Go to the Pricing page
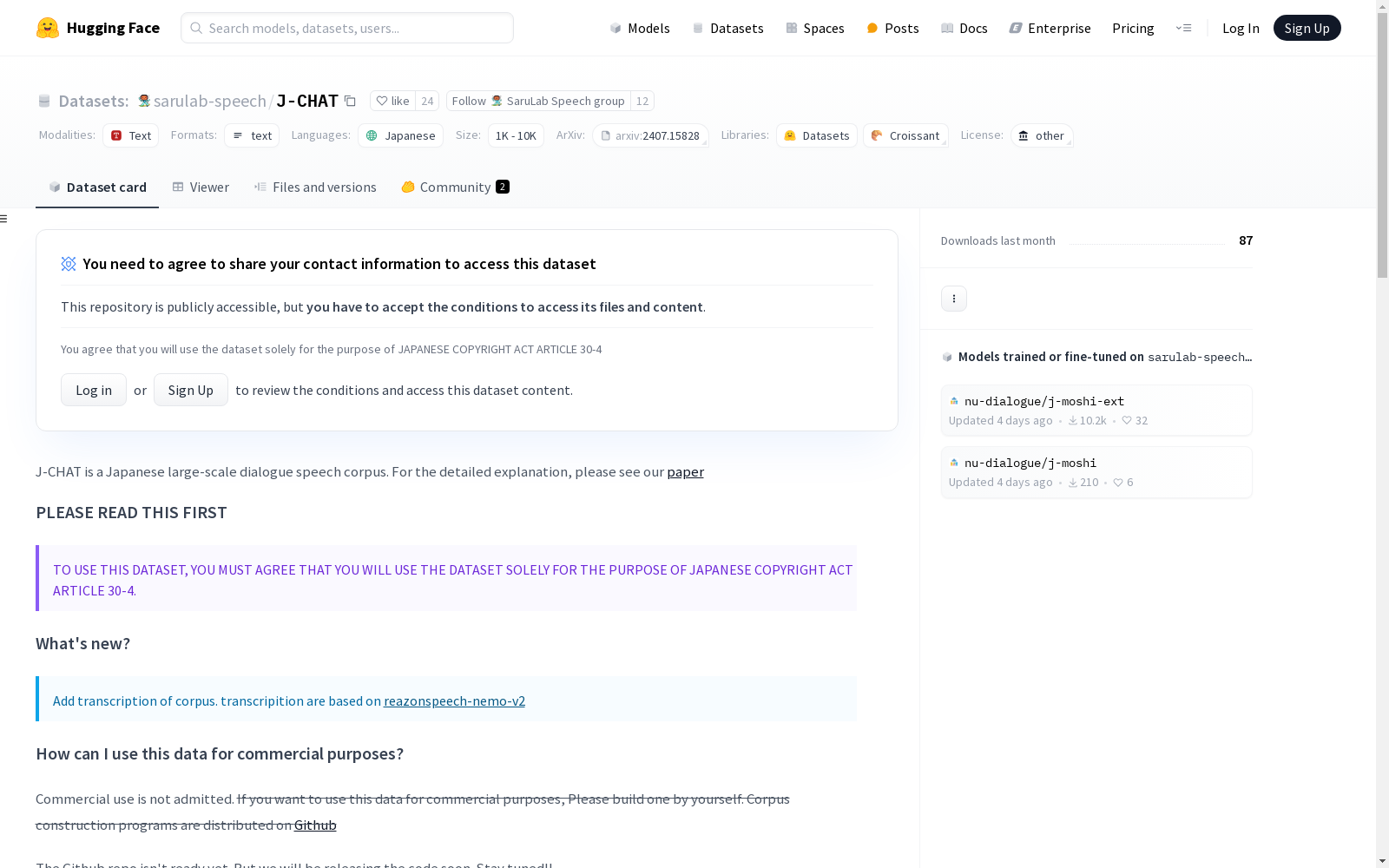Screen dimensions: 1389x868 pos(1133,28)
